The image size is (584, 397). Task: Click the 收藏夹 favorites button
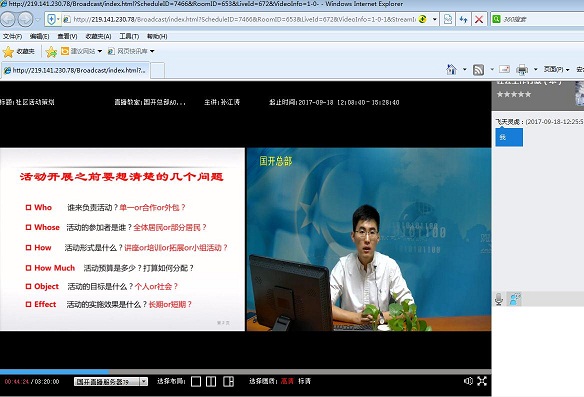(19, 51)
